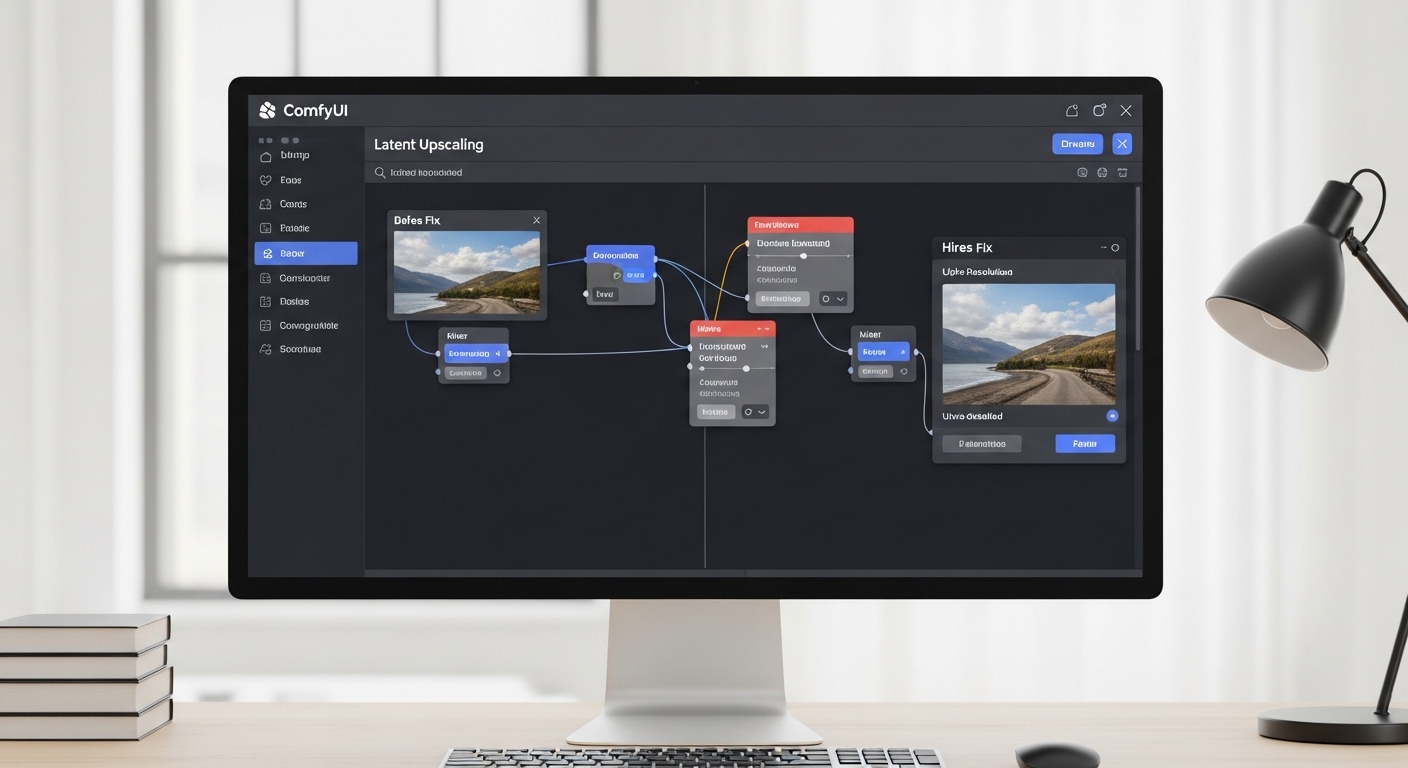Image resolution: width=1408 pixels, height=768 pixels.
Task: Toggle the small circle option in the Wavre node
Action: [748, 411]
